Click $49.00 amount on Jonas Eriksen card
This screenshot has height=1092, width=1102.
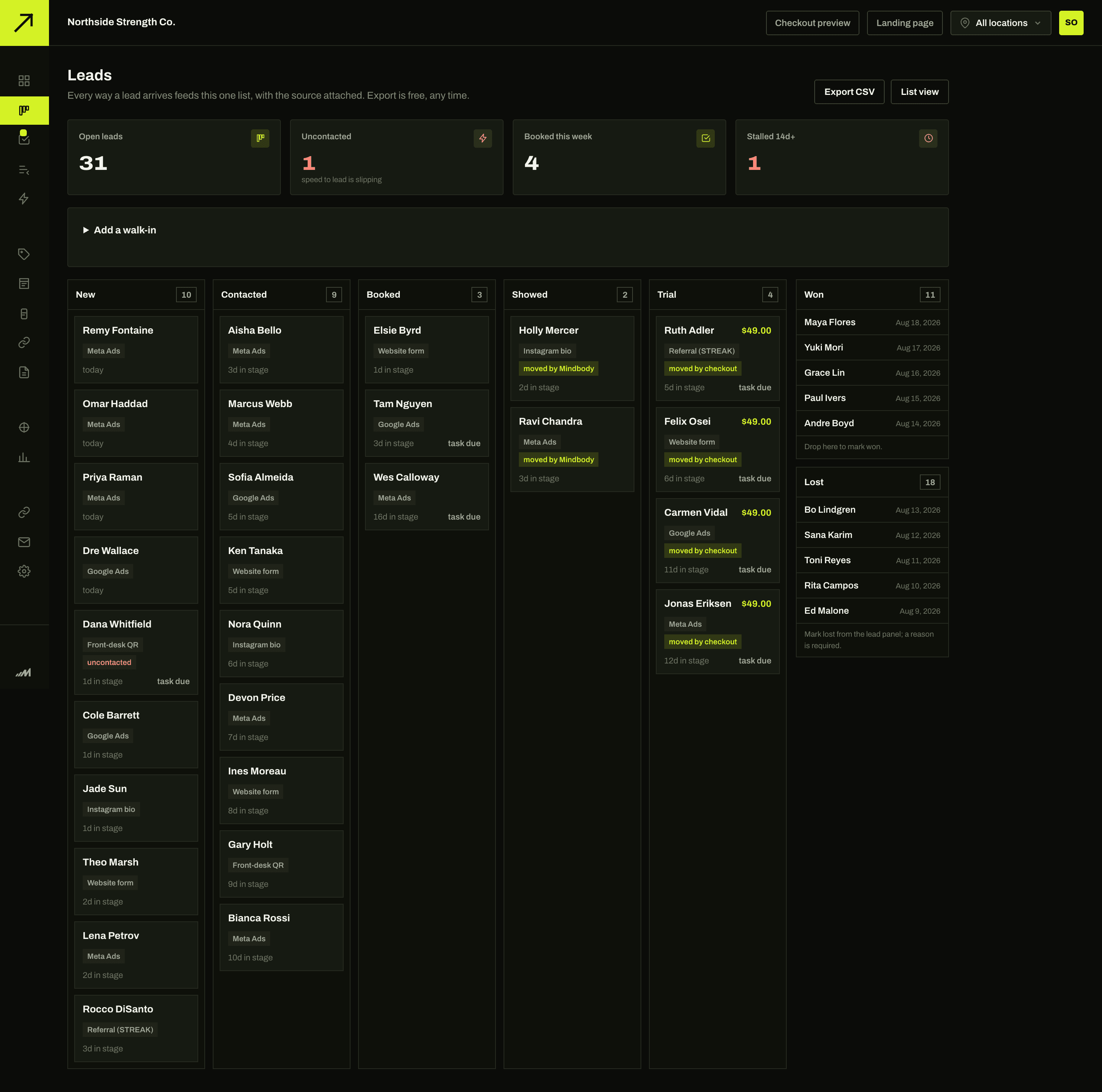pyautogui.click(x=756, y=603)
